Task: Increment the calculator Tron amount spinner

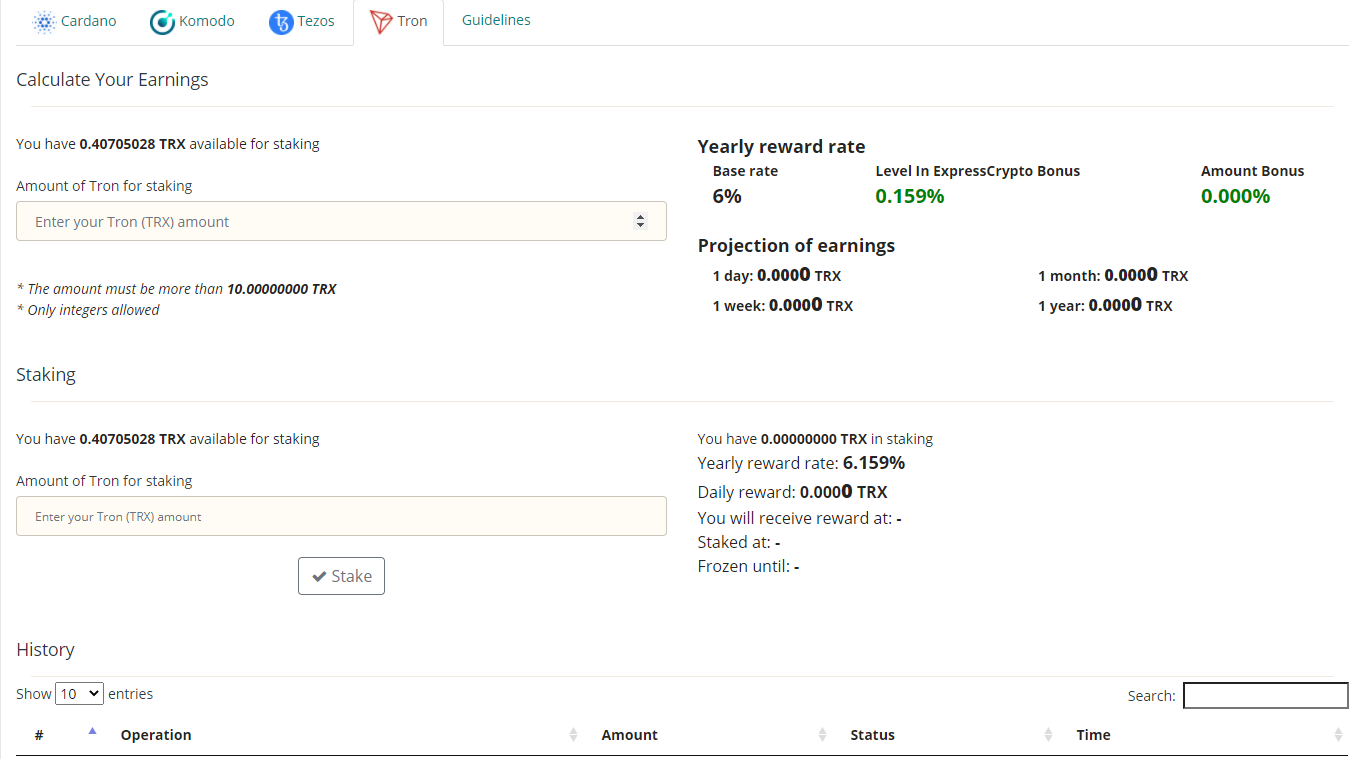Action: tap(641, 217)
